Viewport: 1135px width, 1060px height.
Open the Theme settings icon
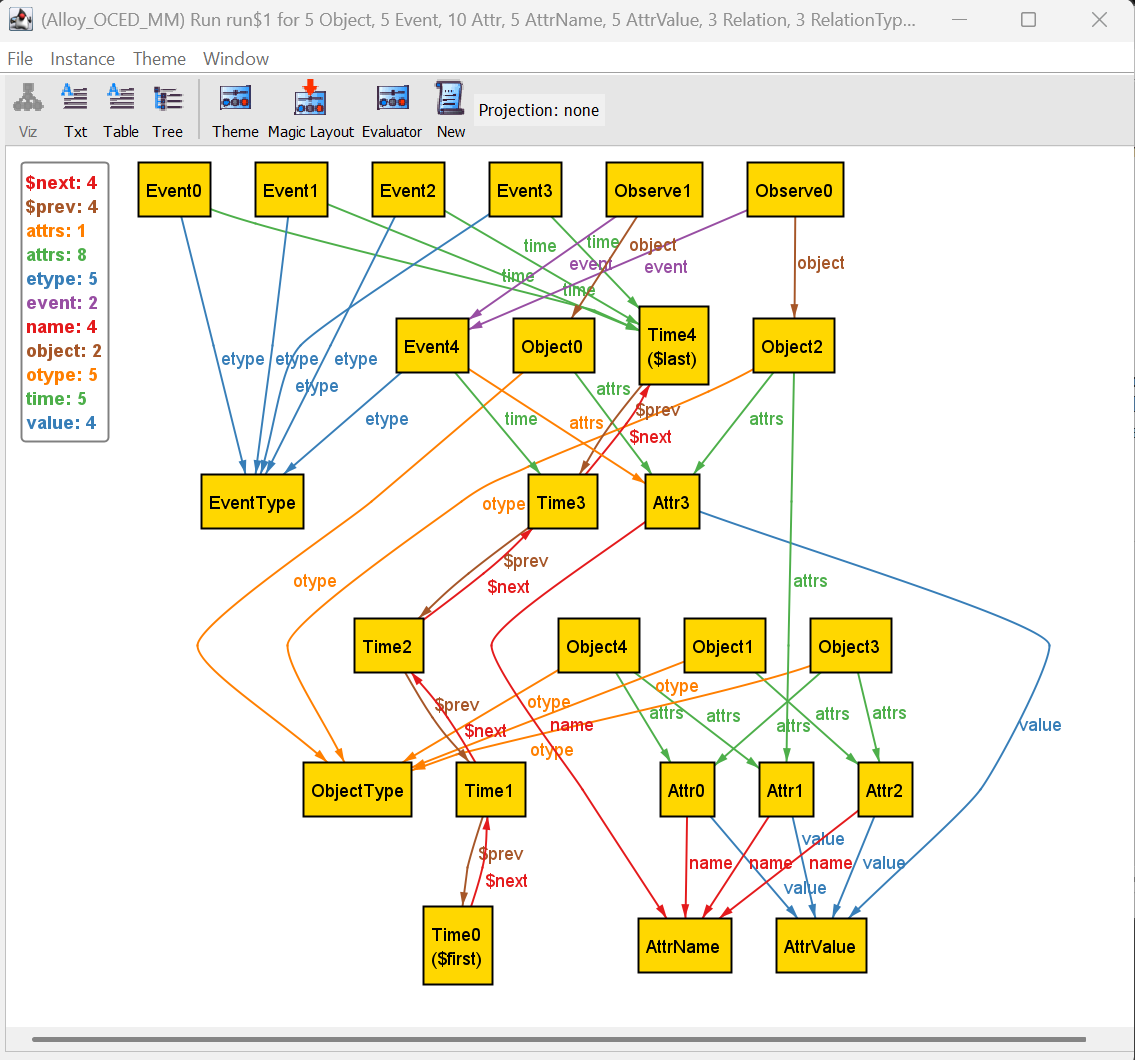(x=235, y=110)
